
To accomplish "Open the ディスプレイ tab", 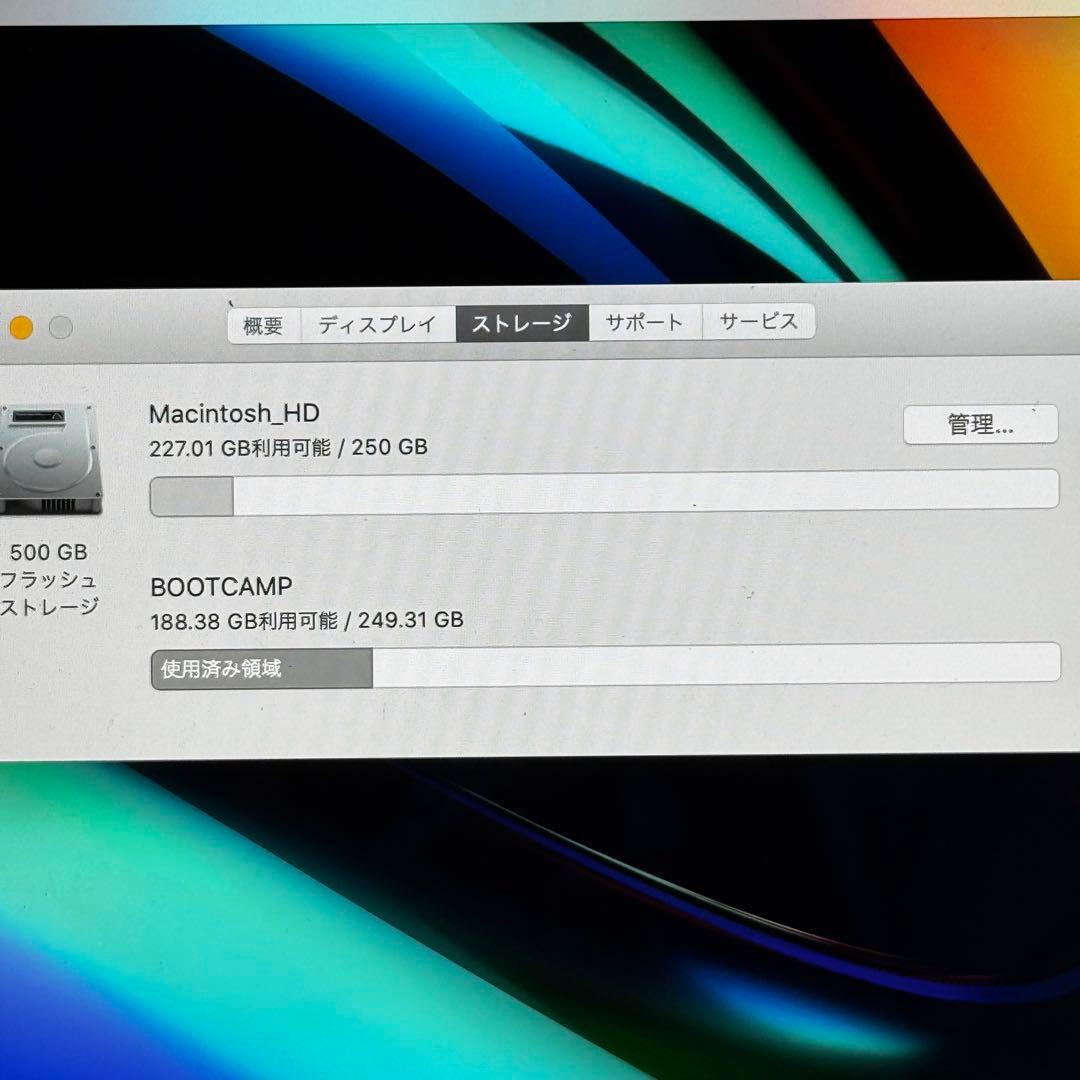I will (376, 323).
